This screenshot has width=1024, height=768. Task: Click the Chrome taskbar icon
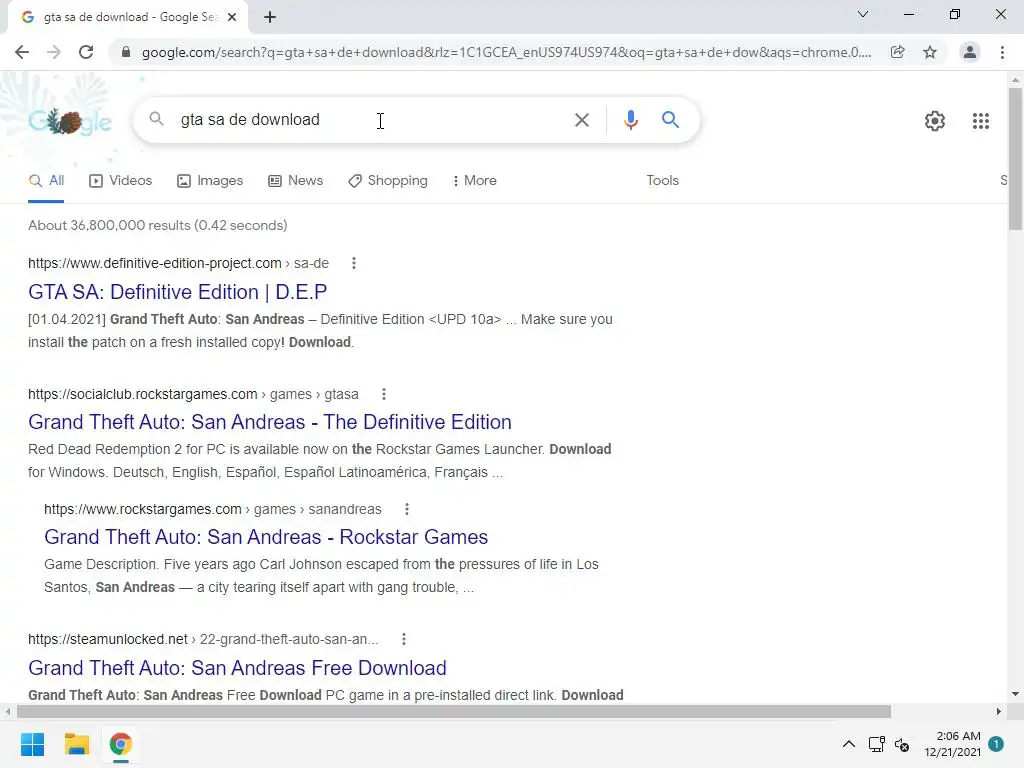point(121,744)
